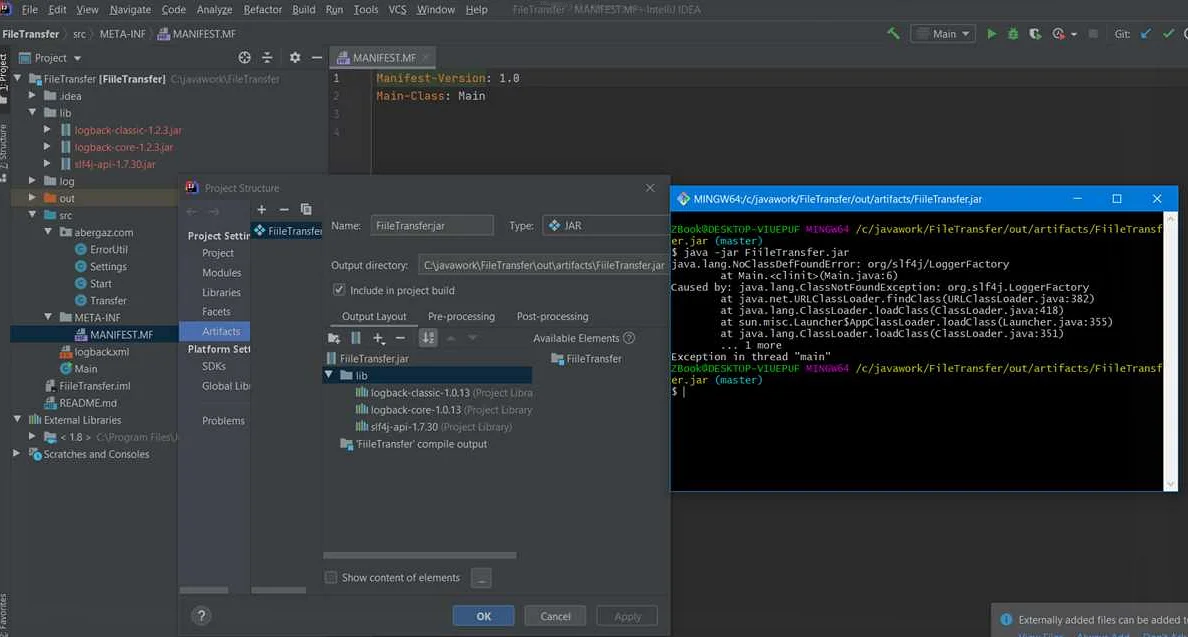The height and width of the screenshot is (637, 1188).
Task: Start debugging with the bug icon
Action: 1012,33
